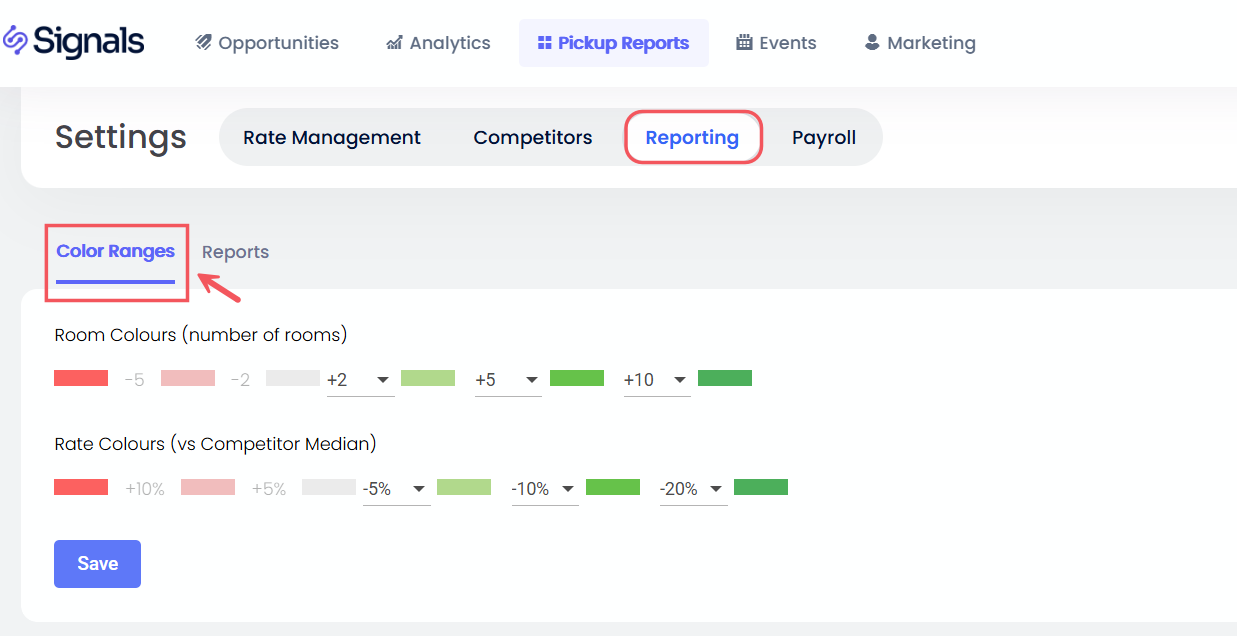This screenshot has width=1237, height=636.
Task: Click the Signals logo icon
Action: (x=15, y=41)
